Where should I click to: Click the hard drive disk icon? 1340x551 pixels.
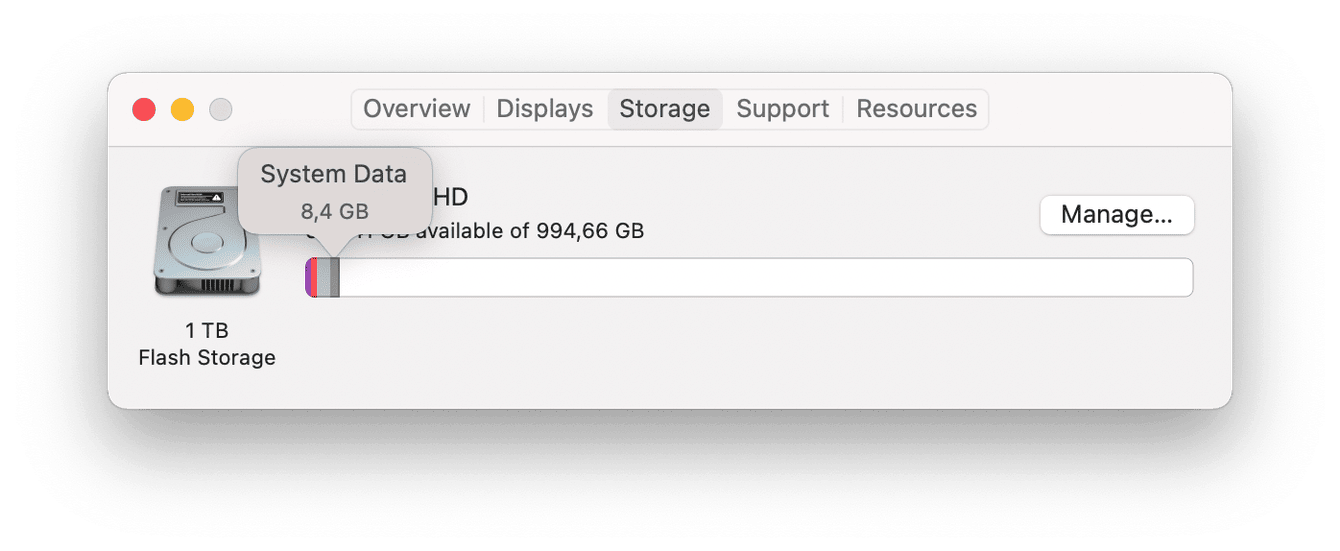pyautogui.click(x=207, y=240)
